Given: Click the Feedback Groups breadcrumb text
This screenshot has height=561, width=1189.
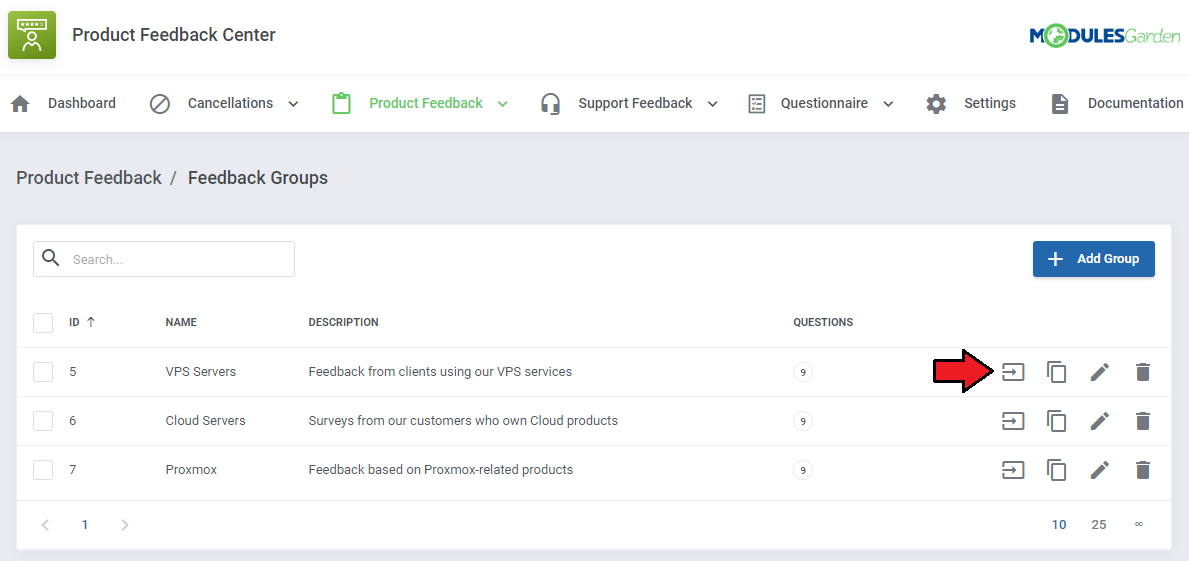Looking at the screenshot, I should [258, 177].
